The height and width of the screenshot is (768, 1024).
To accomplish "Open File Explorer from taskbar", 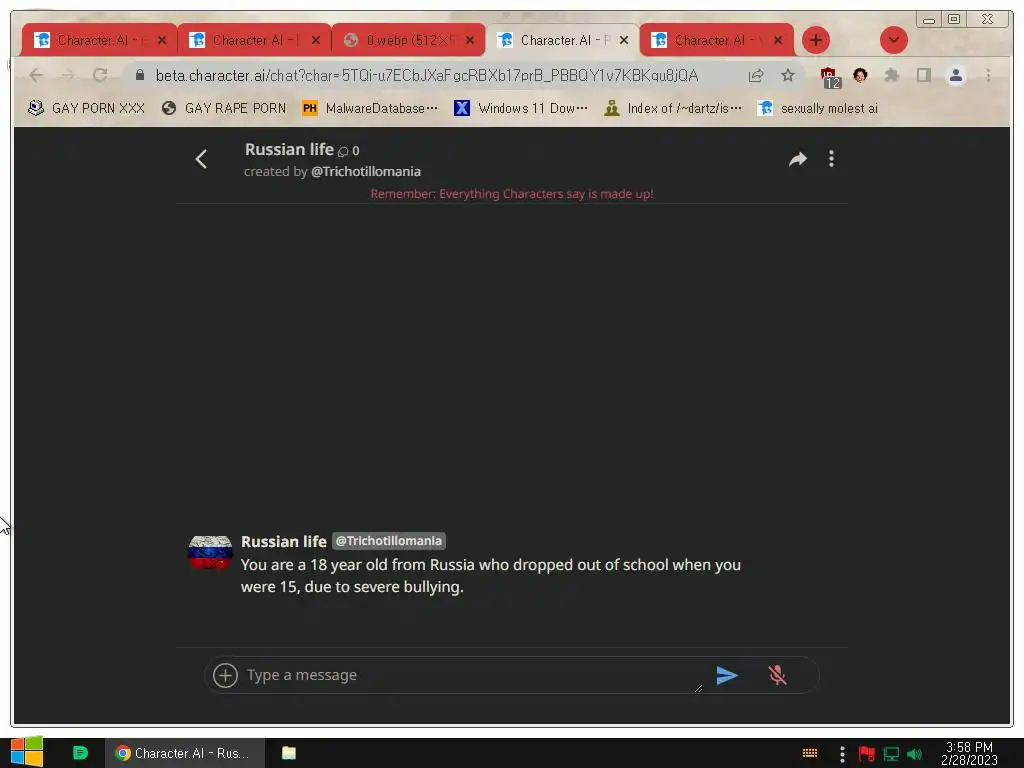I will click(x=289, y=753).
